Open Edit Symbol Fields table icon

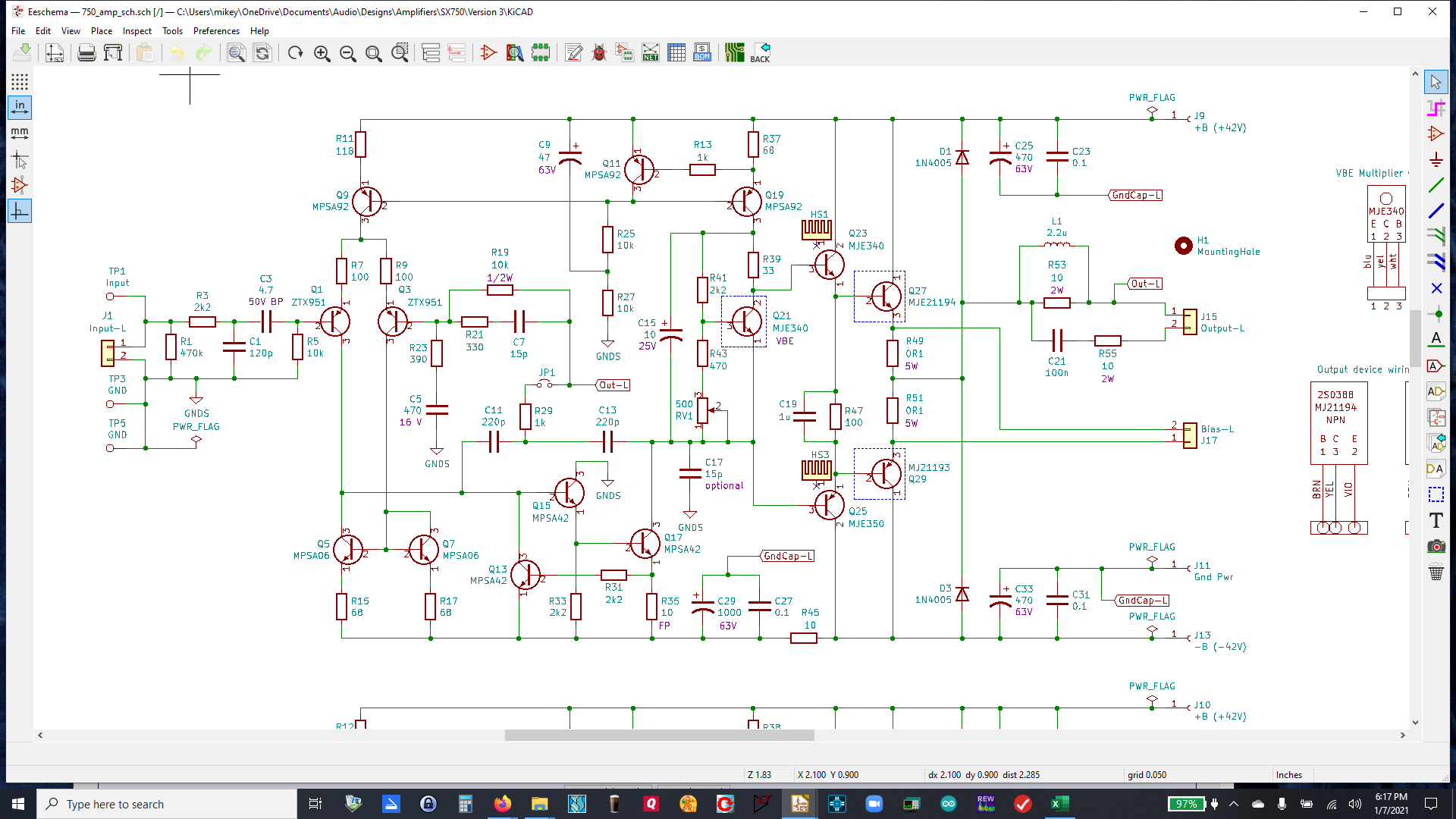(676, 52)
